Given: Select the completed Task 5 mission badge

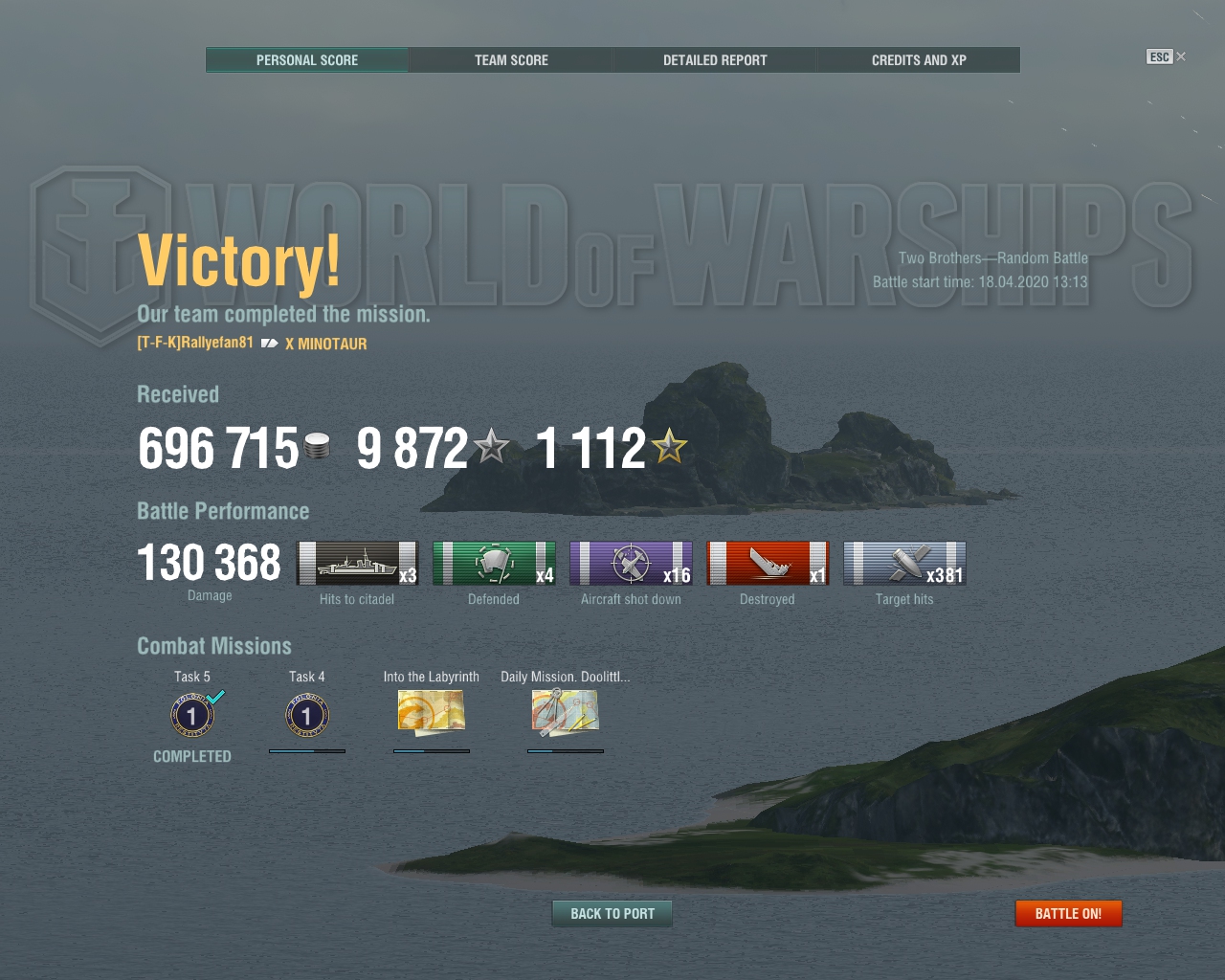Looking at the screenshot, I should (x=192, y=715).
